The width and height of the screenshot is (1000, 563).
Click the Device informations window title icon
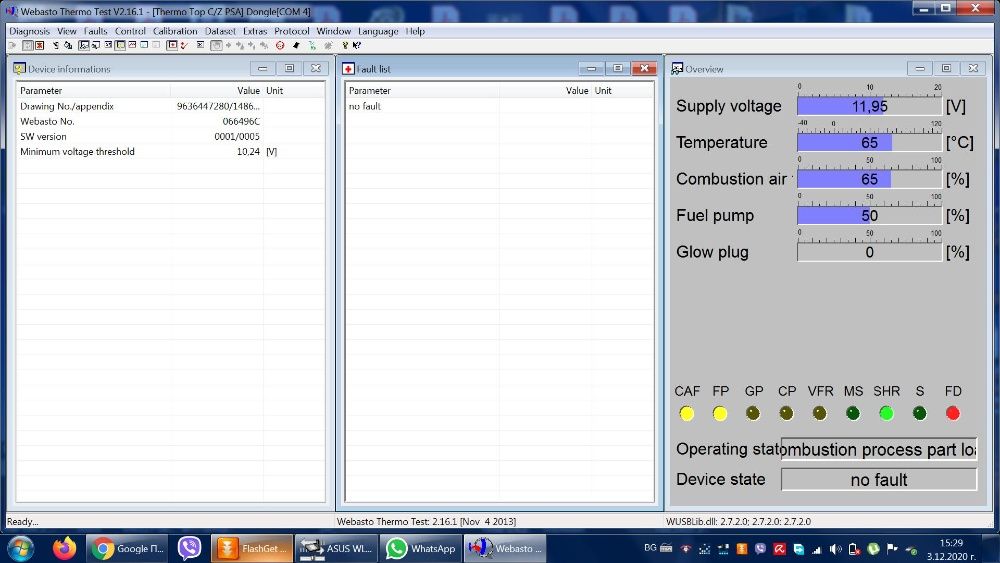[20, 68]
